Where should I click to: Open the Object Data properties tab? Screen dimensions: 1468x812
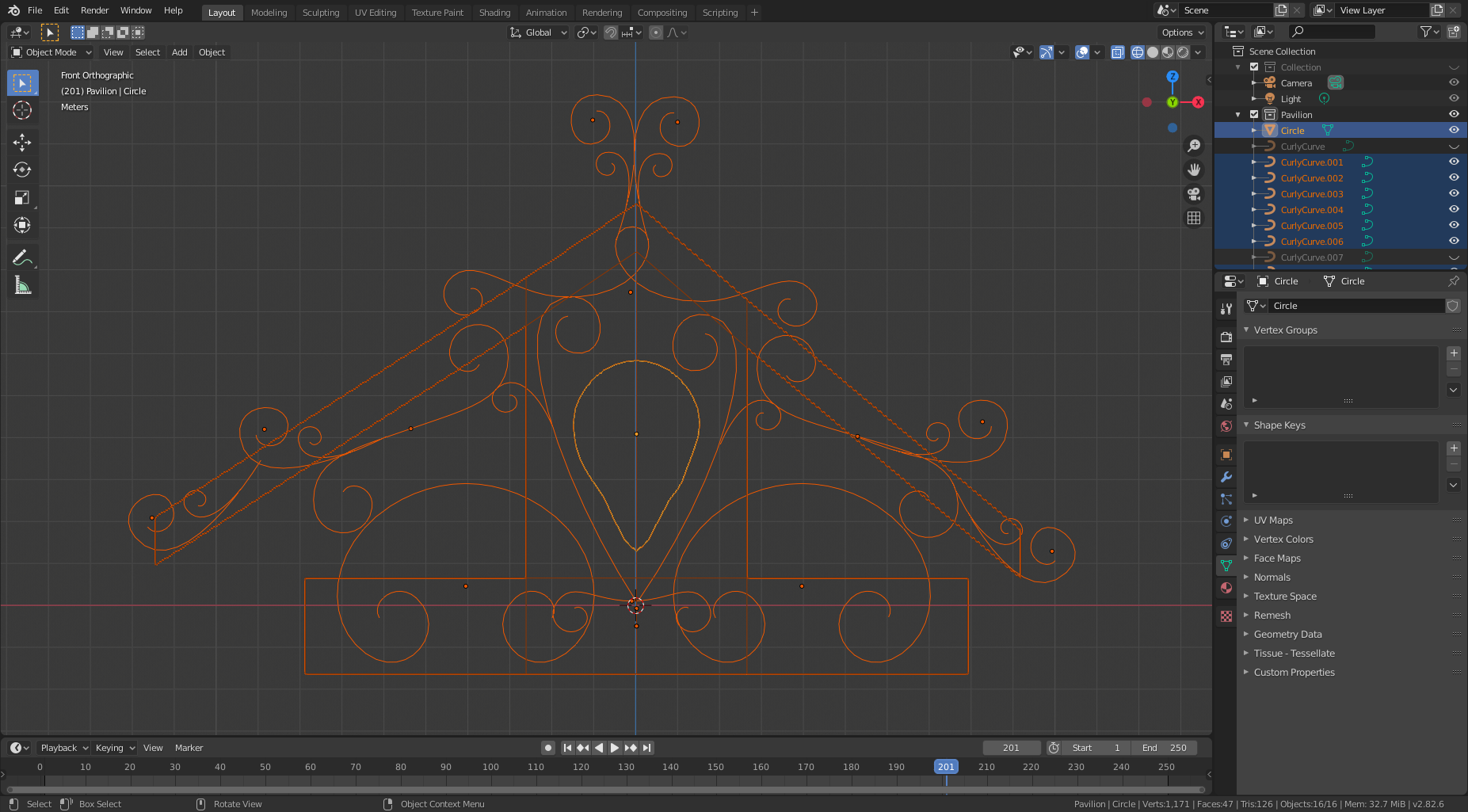pos(1226,566)
